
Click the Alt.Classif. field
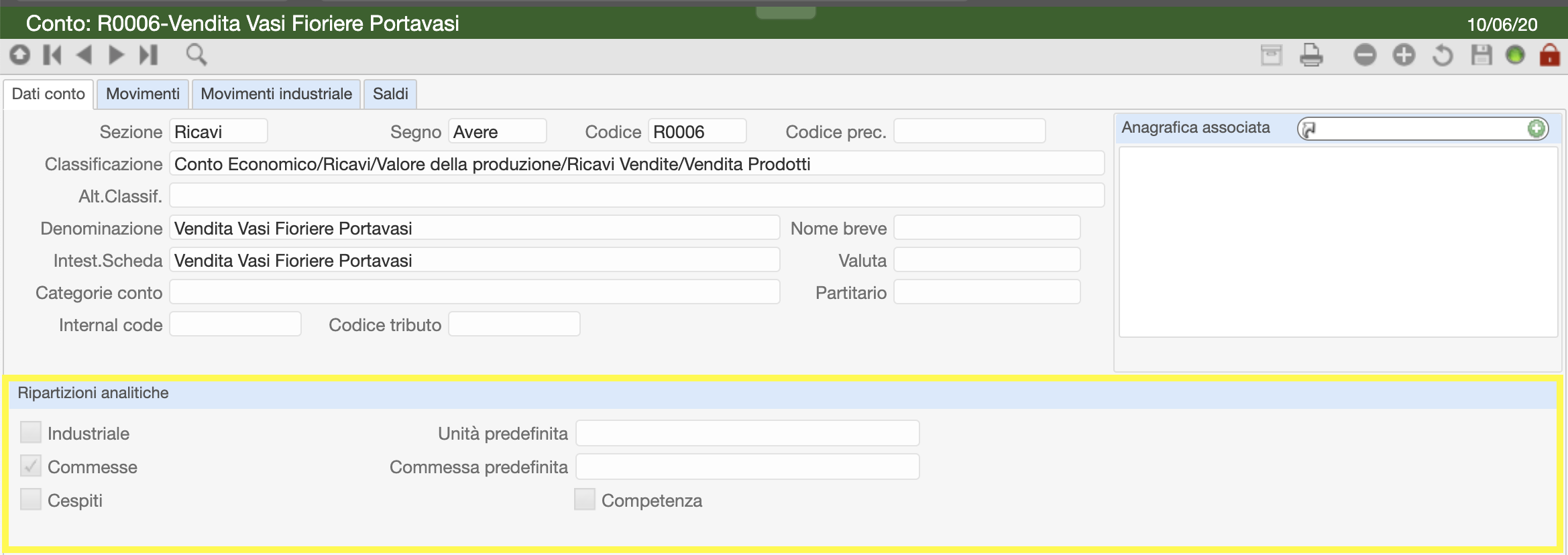637,196
